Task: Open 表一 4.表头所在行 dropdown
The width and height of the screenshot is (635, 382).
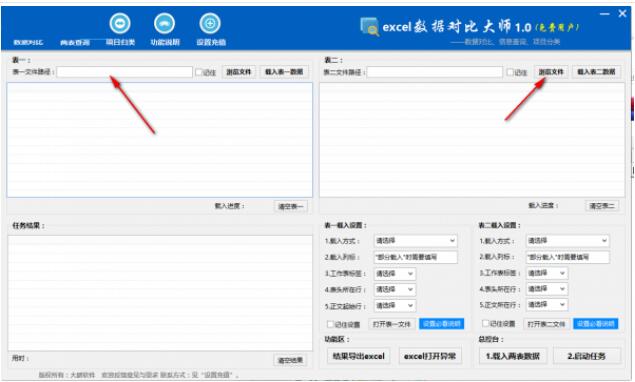Action: click(394, 289)
